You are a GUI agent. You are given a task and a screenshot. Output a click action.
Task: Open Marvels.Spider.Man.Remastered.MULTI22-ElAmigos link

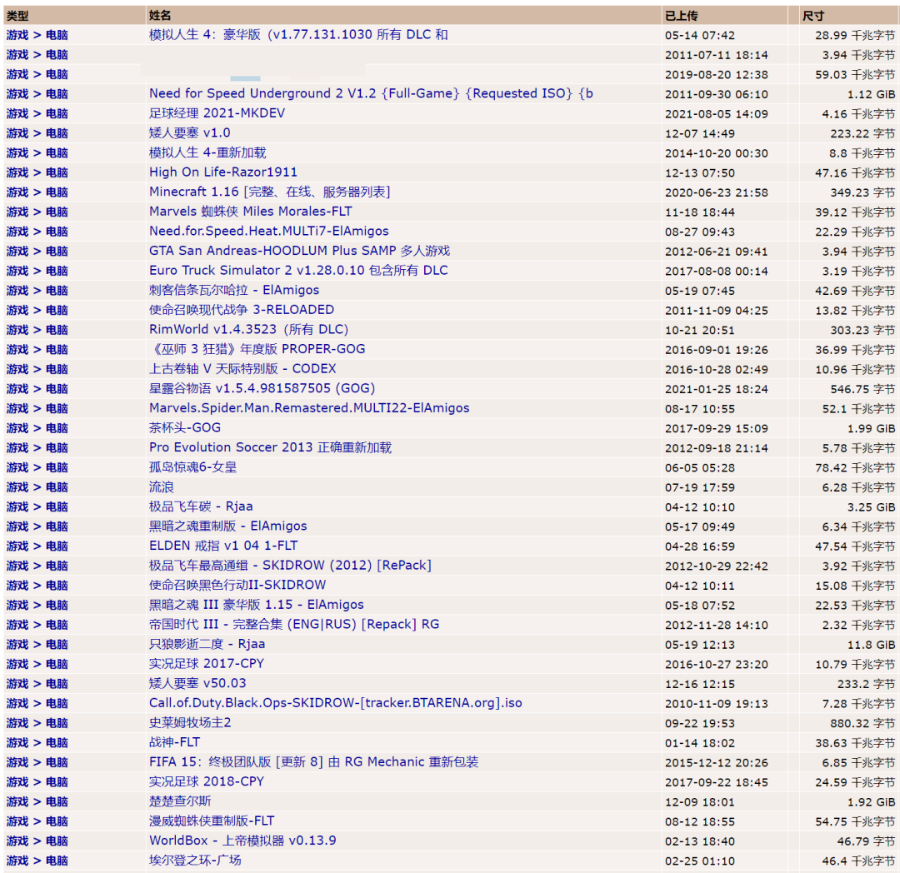(x=309, y=408)
